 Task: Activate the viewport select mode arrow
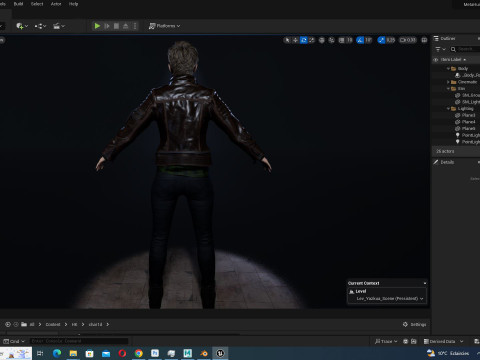pyautogui.click(x=287, y=40)
